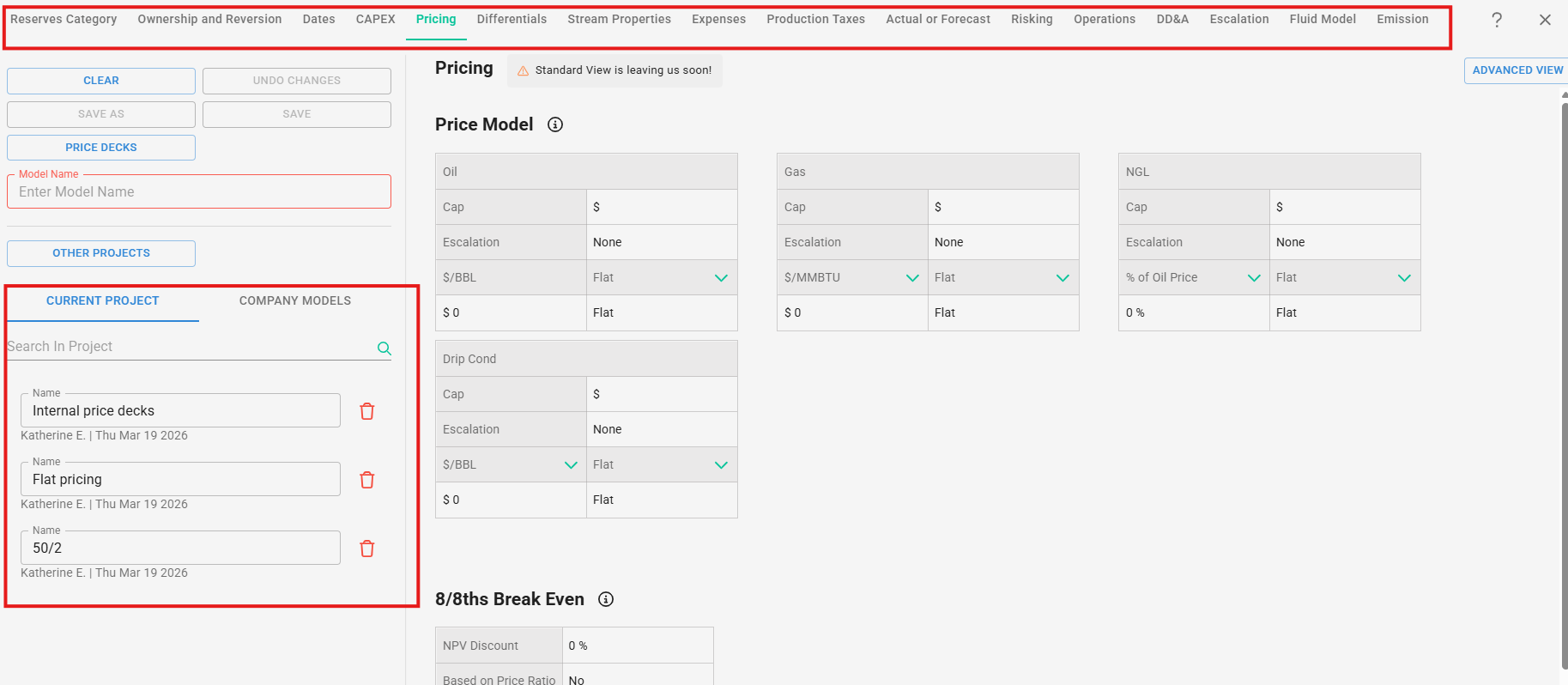Click the Model Name input field
The width and height of the screenshot is (1568, 685).
pos(199,192)
